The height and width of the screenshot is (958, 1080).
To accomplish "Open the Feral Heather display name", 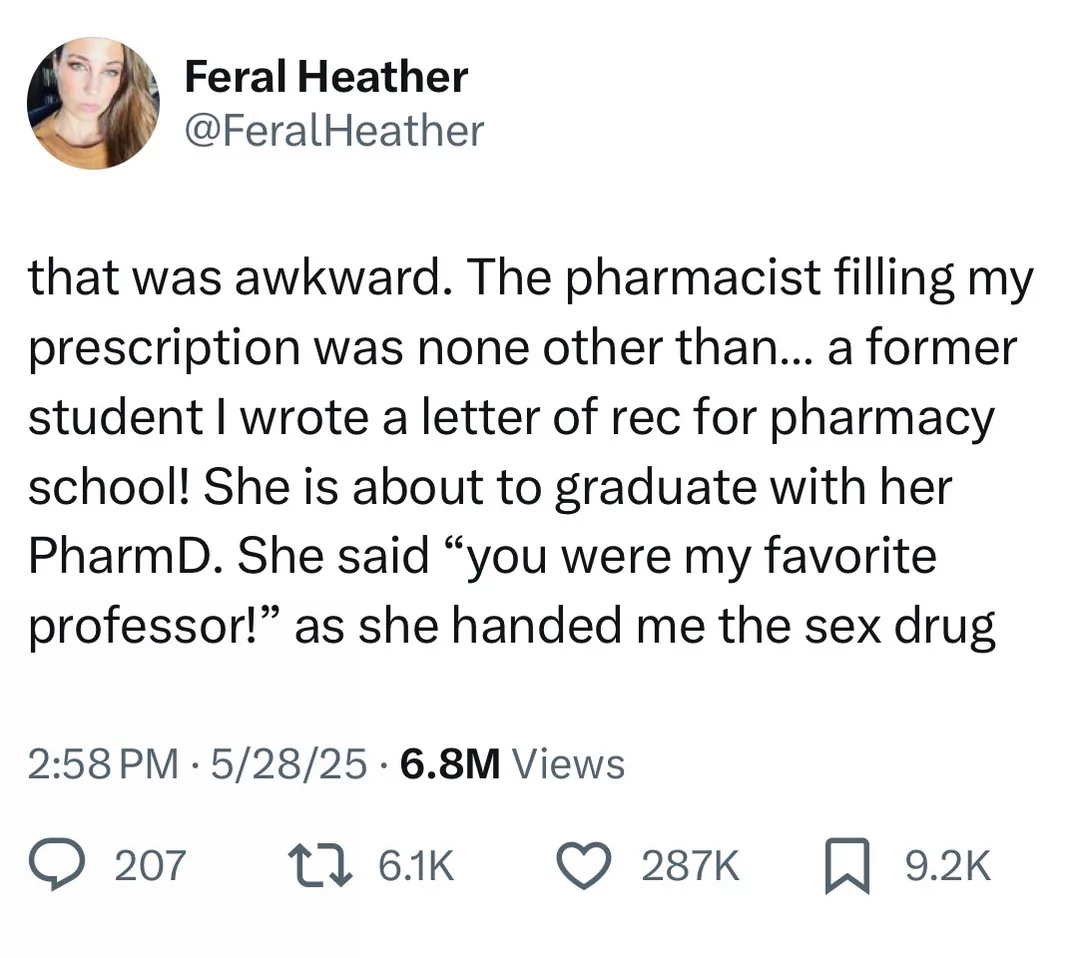I will 326,76.
